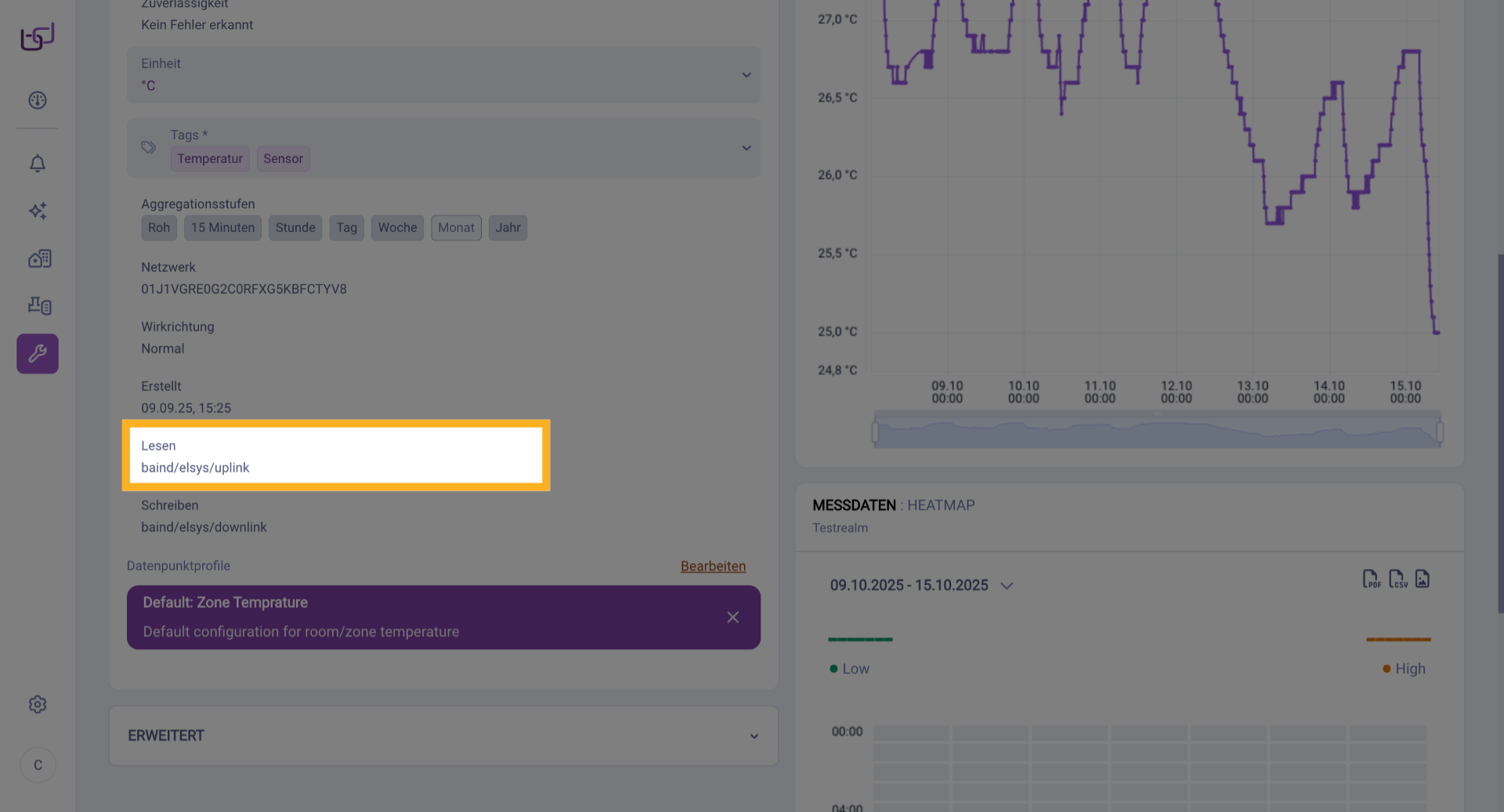Viewport: 1504px width, 812px height.
Task: Open the Tags selection dropdown
Action: (x=746, y=148)
